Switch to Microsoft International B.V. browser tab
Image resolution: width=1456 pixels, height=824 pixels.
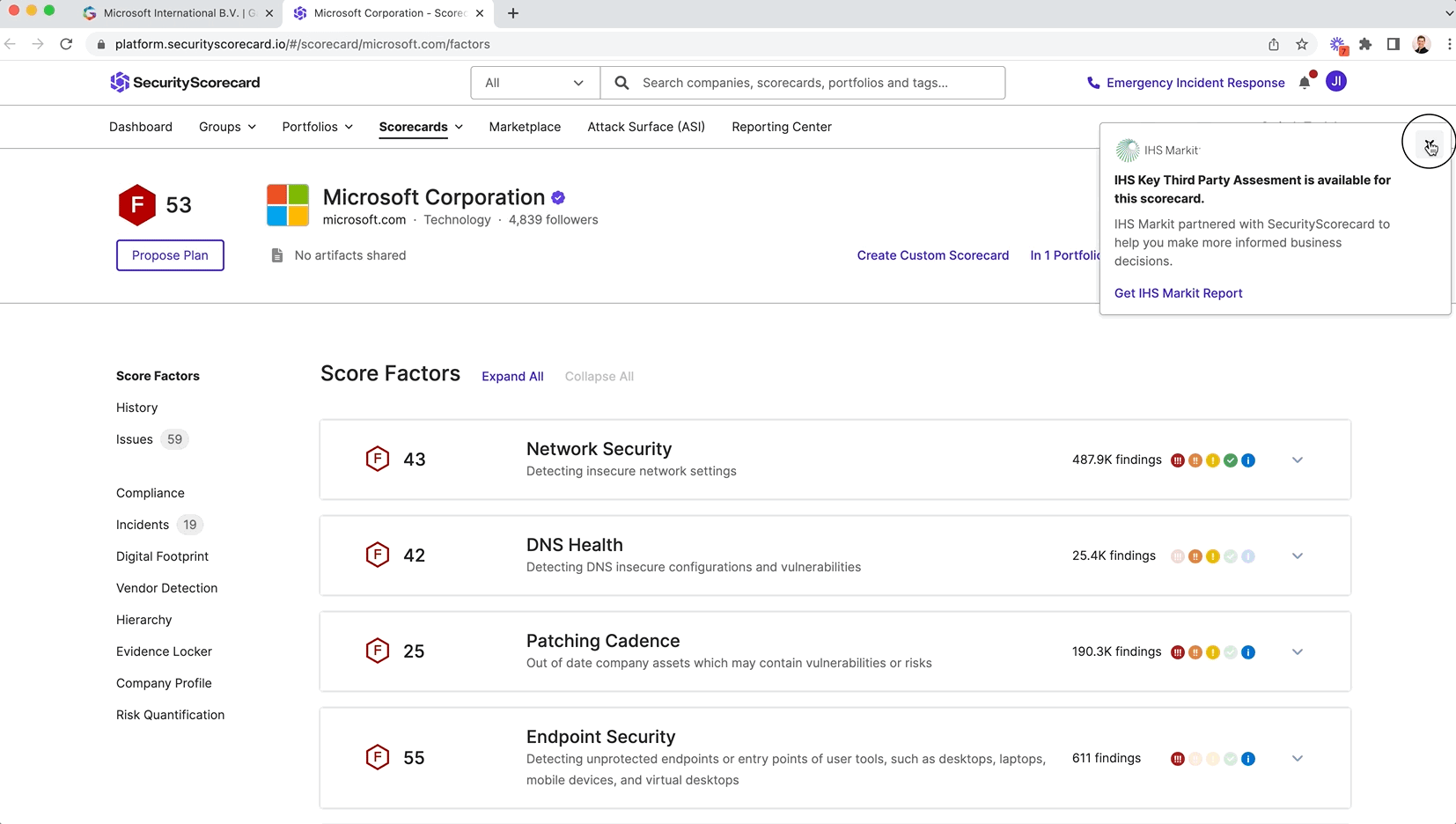(x=179, y=13)
